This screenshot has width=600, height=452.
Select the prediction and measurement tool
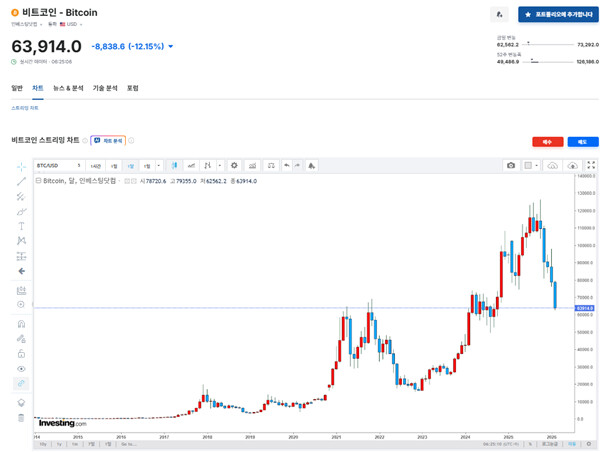21,256
